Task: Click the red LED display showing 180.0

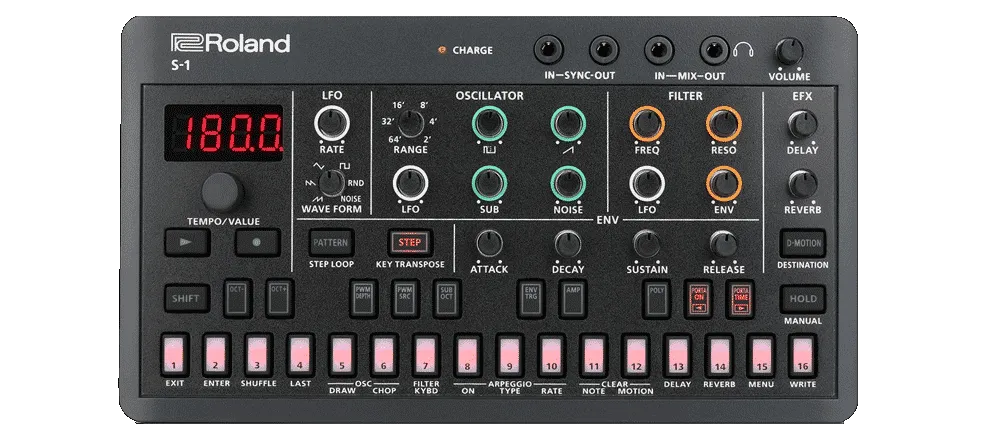Action: point(224,133)
